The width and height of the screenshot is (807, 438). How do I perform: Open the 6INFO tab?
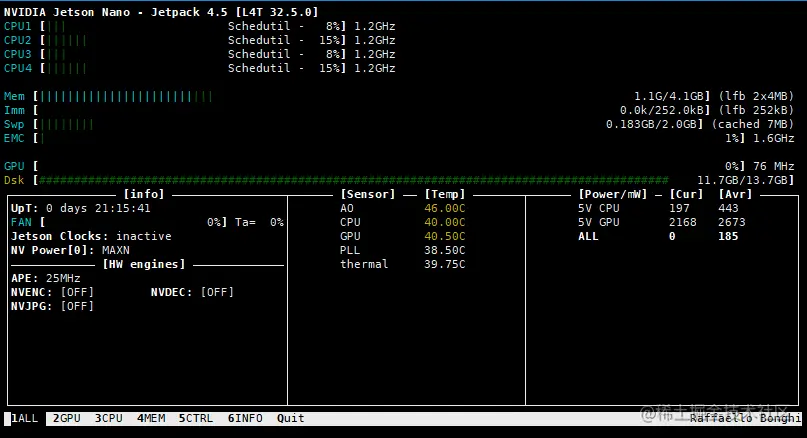coord(245,418)
